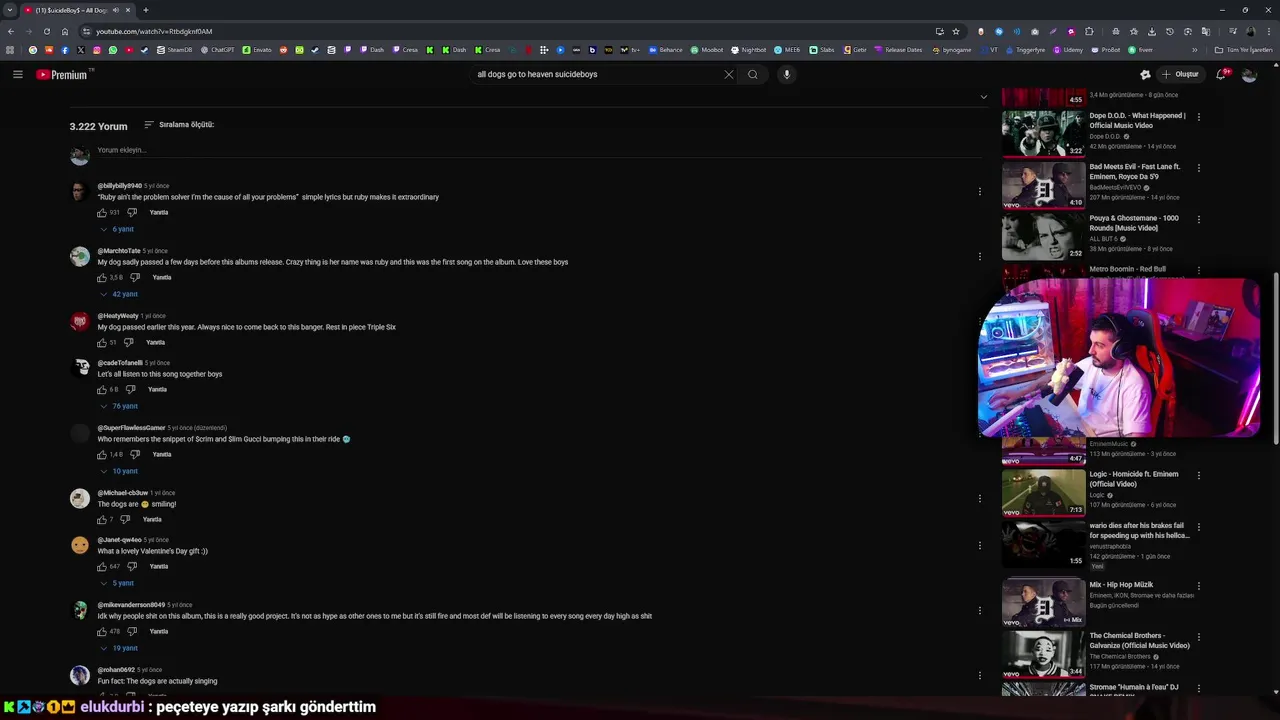Viewport: 1280px width, 720px height.
Task: Open the Nightbot bookmark
Action: 748,49
